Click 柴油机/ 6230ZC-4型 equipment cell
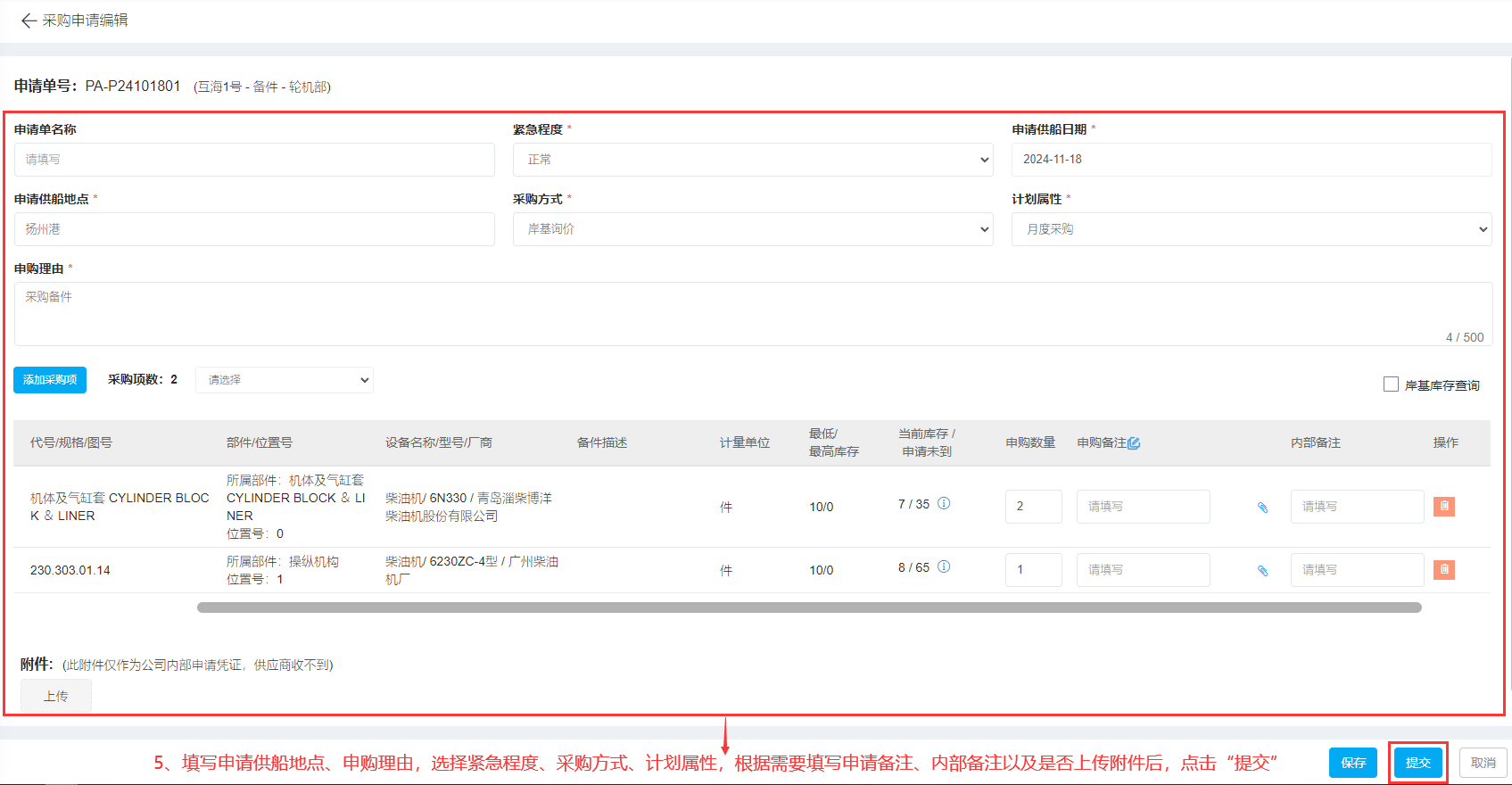Viewport: 1512px width, 785px height. pyautogui.click(x=472, y=570)
